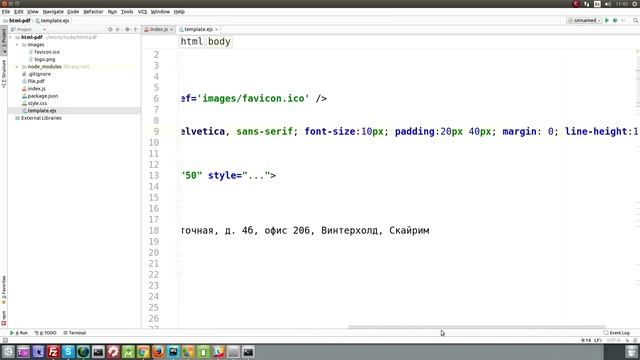This screenshot has height=360, width=640.
Task: Open Firefox from the taskbar
Action: 158,352
